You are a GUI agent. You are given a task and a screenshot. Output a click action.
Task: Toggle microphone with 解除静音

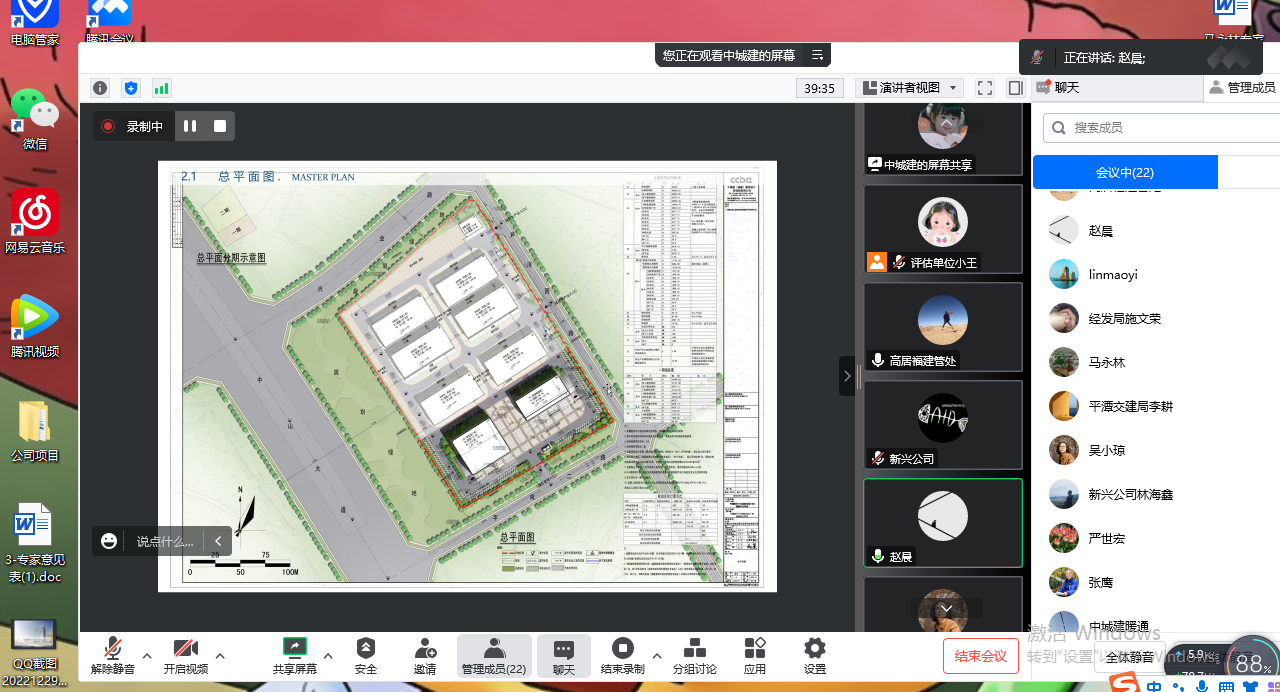pyautogui.click(x=113, y=655)
